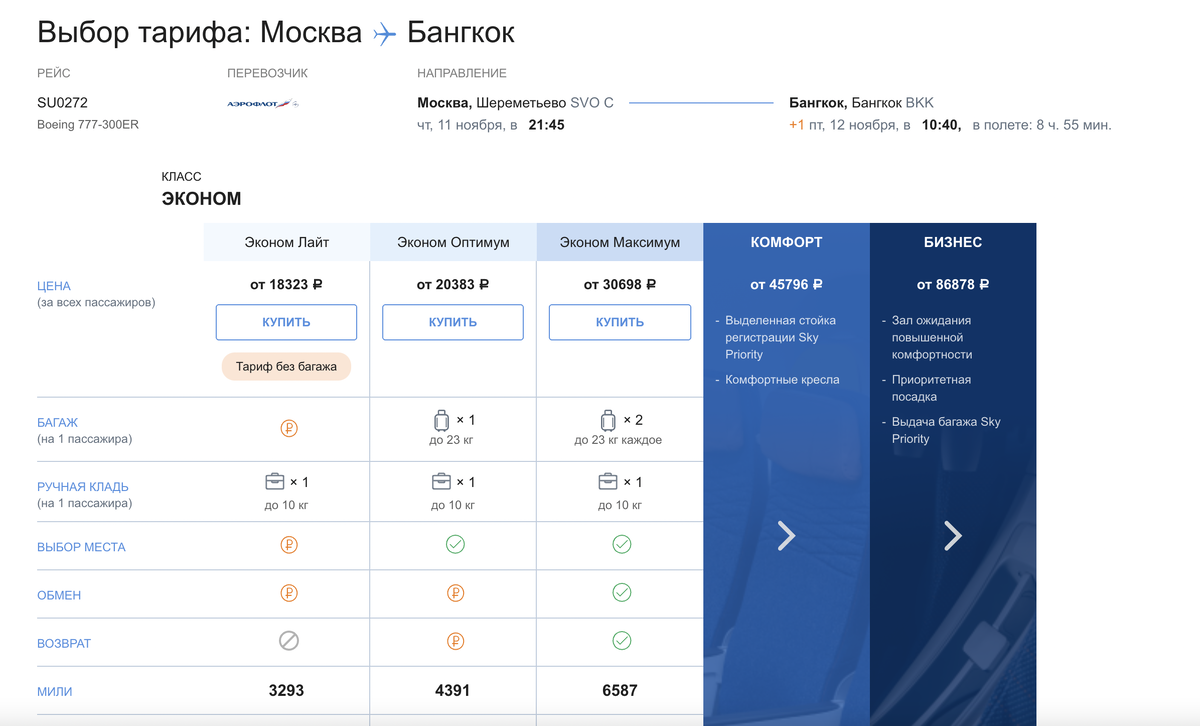Open the РУЧНАЯ КЛАДЬ row link
The width and height of the screenshot is (1200, 726).
coord(84,487)
